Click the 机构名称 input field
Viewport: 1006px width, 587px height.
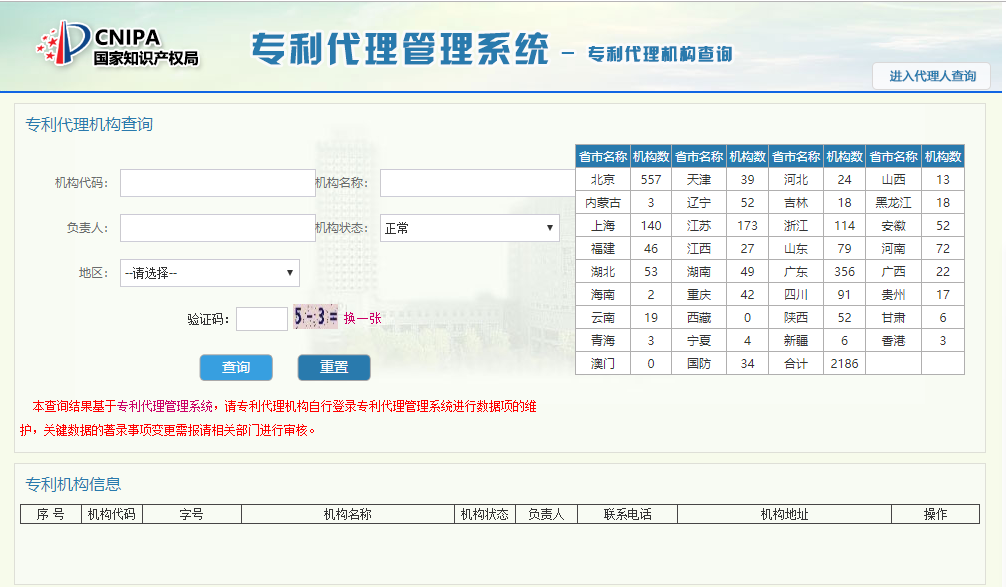point(477,182)
